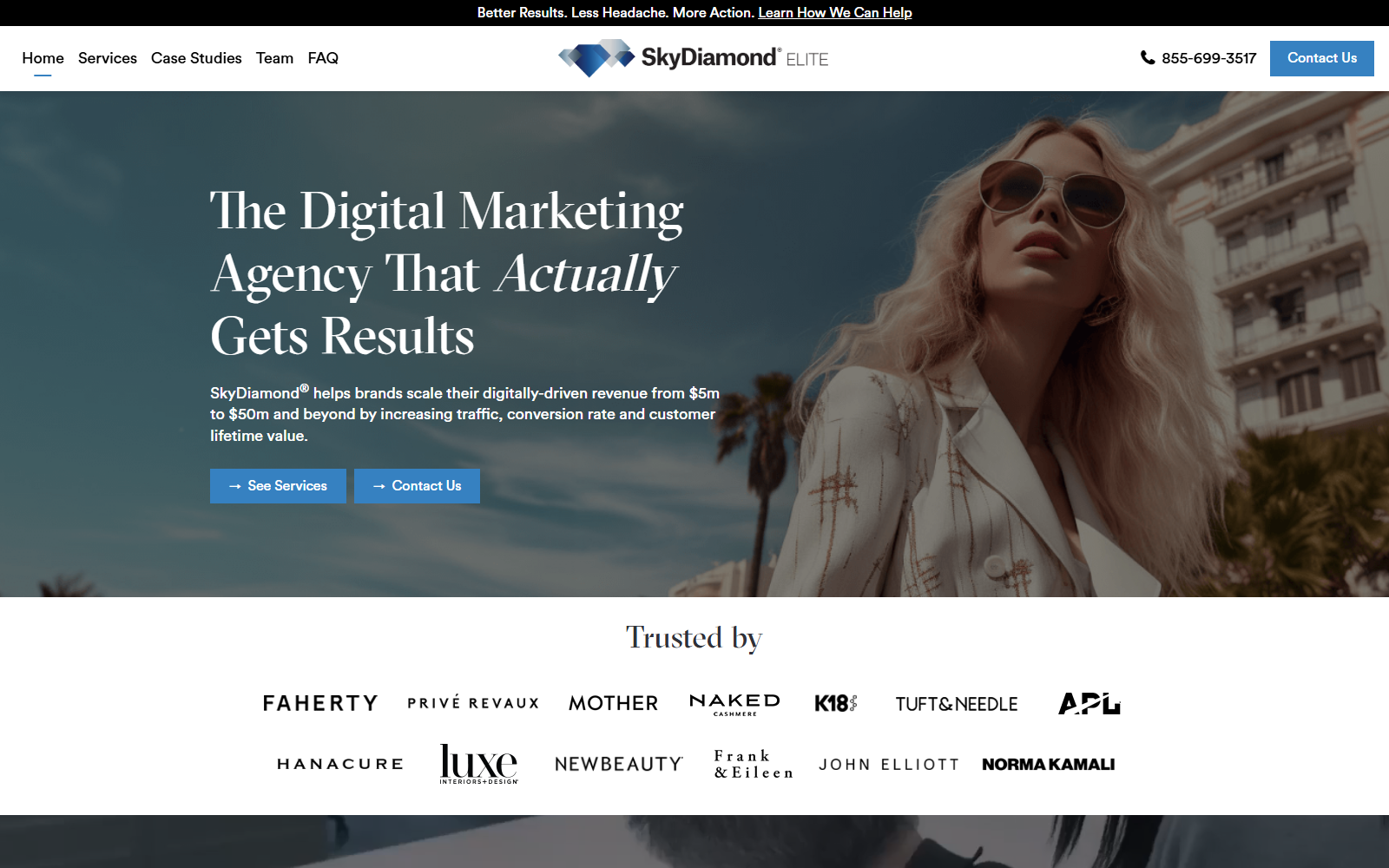Click the Privé Revaux brand logo
The width and height of the screenshot is (1389, 868).
pos(473,703)
